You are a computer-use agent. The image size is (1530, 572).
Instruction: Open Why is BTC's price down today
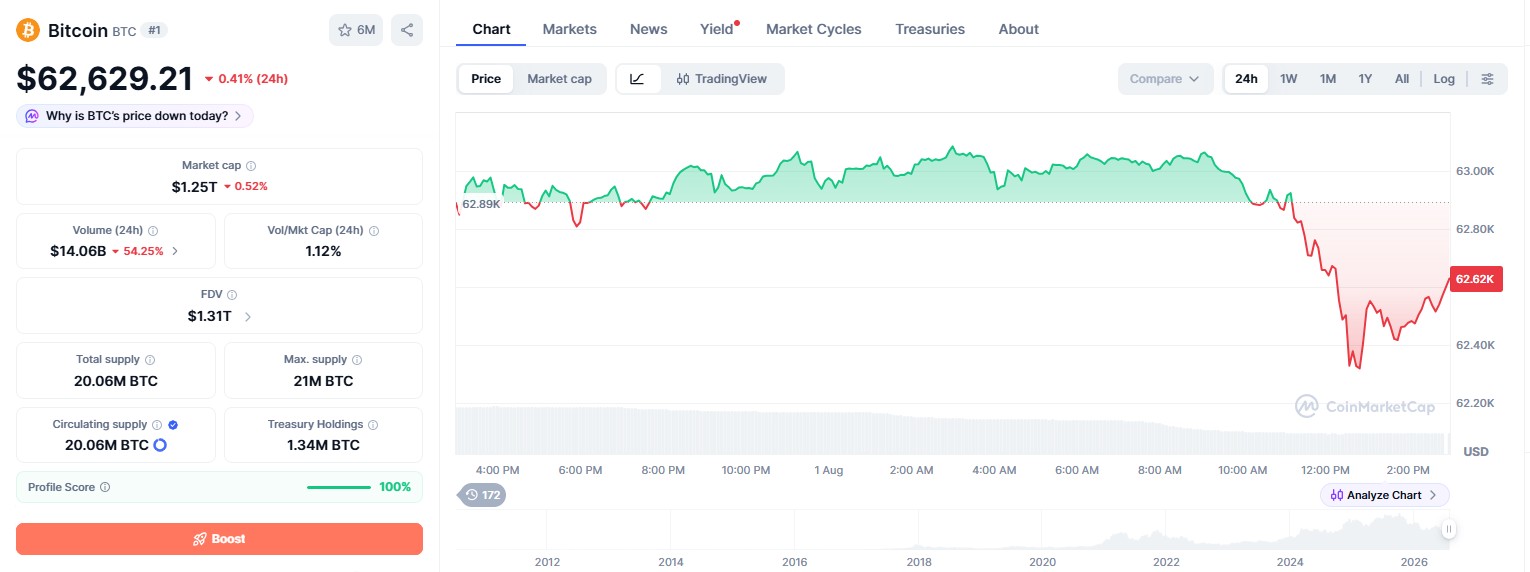tap(135, 116)
